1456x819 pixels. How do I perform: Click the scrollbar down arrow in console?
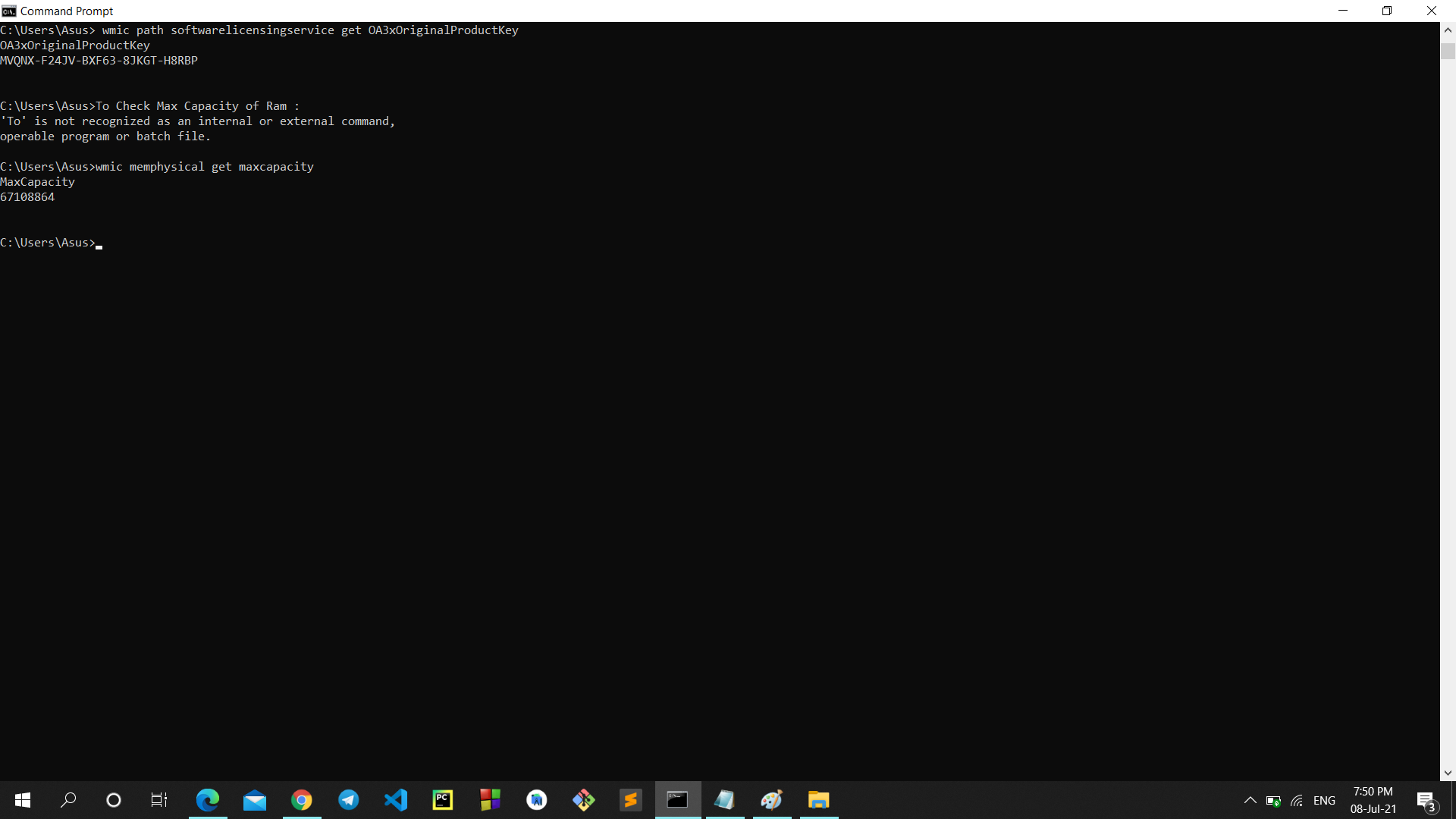[x=1448, y=773]
